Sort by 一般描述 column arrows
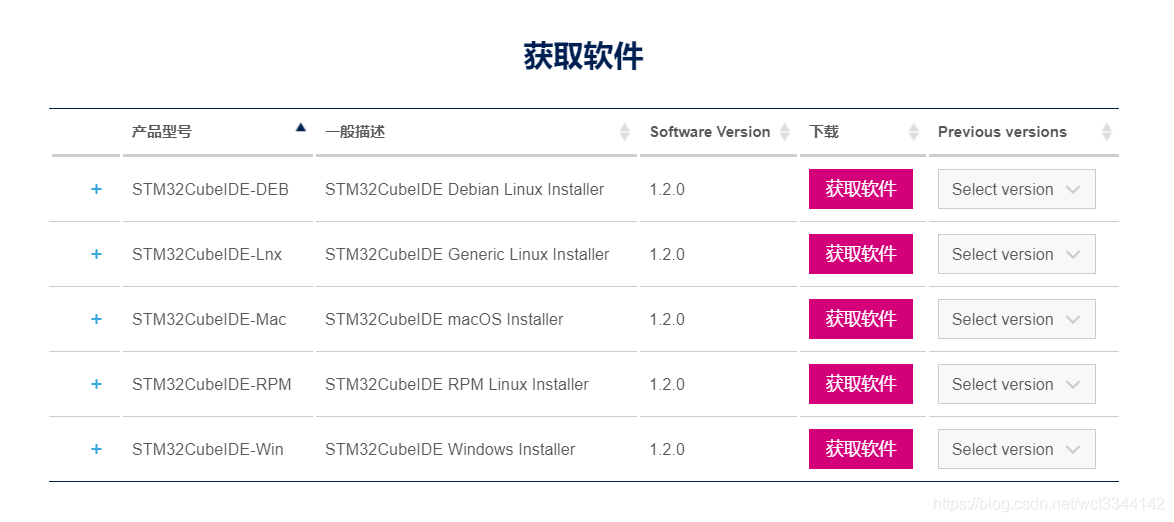Viewport: 1174px width, 522px height. pos(625,133)
